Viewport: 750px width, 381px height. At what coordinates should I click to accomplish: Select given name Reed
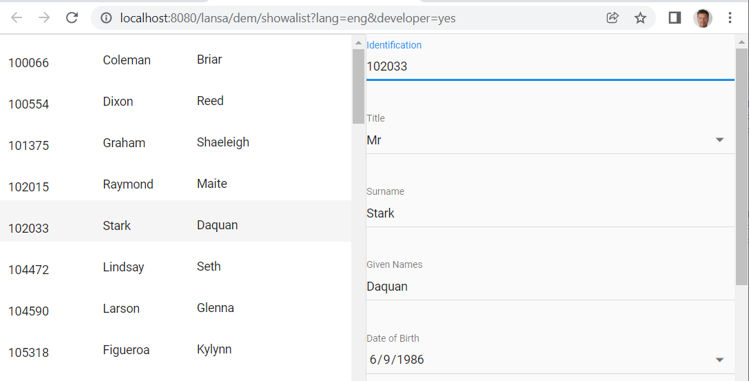click(210, 101)
